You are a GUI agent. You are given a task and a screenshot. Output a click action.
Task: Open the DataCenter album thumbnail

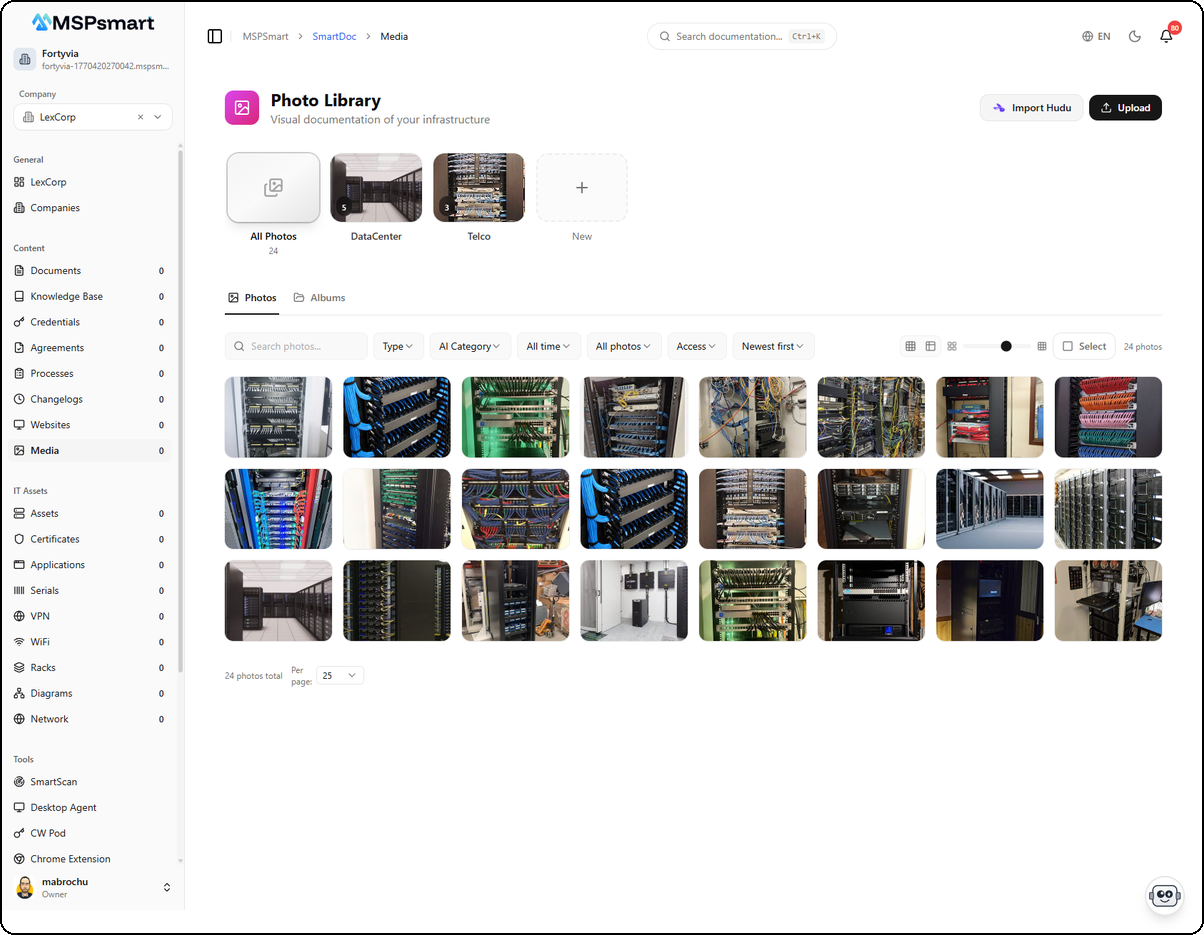(x=376, y=187)
